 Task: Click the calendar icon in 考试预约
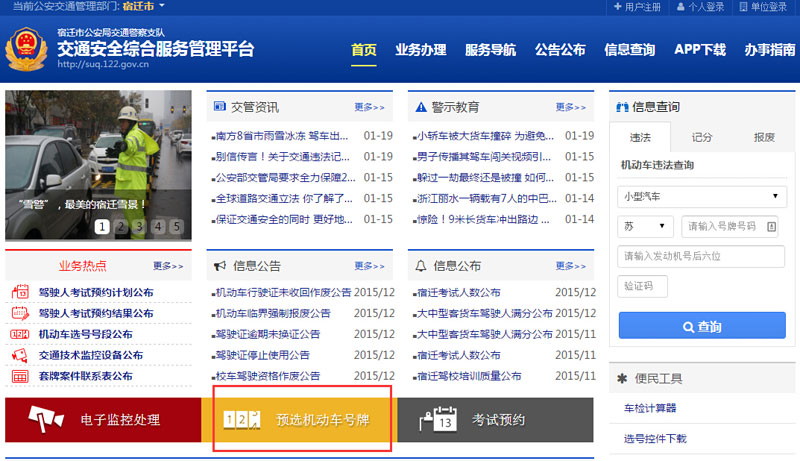pyautogui.click(x=438, y=419)
